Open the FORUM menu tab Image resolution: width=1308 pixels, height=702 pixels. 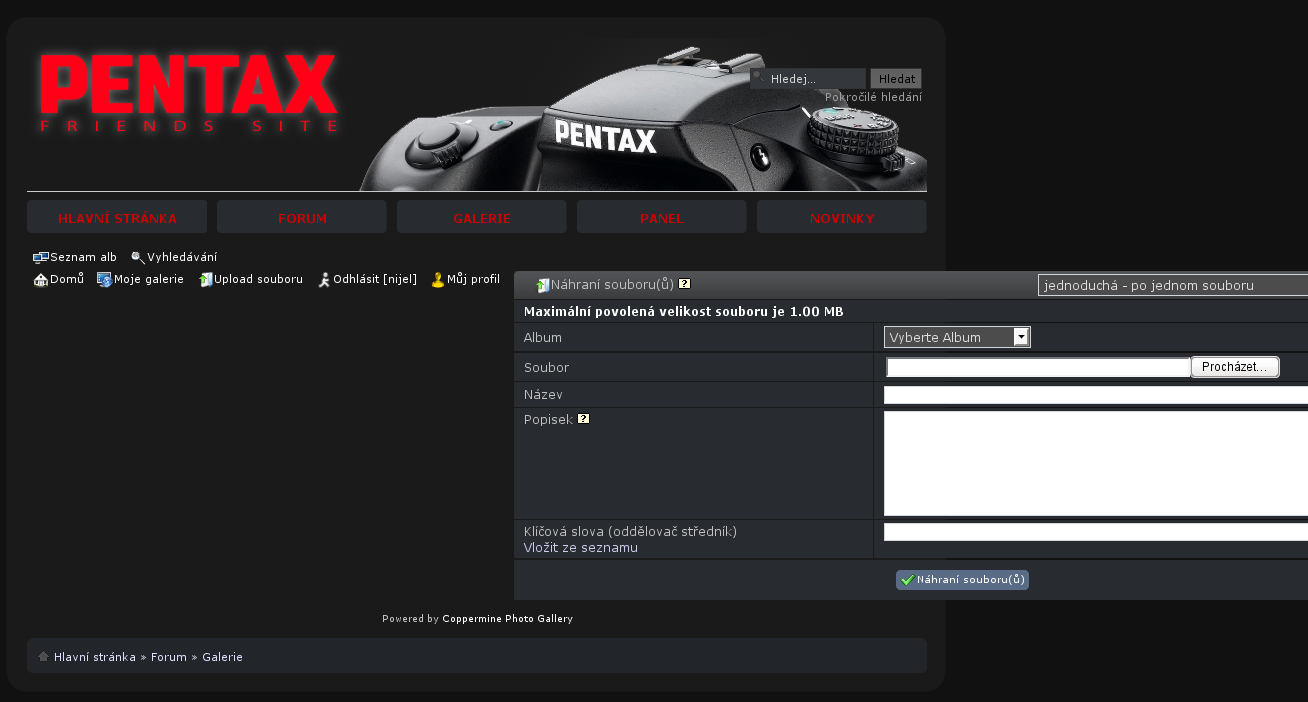point(302,218)
